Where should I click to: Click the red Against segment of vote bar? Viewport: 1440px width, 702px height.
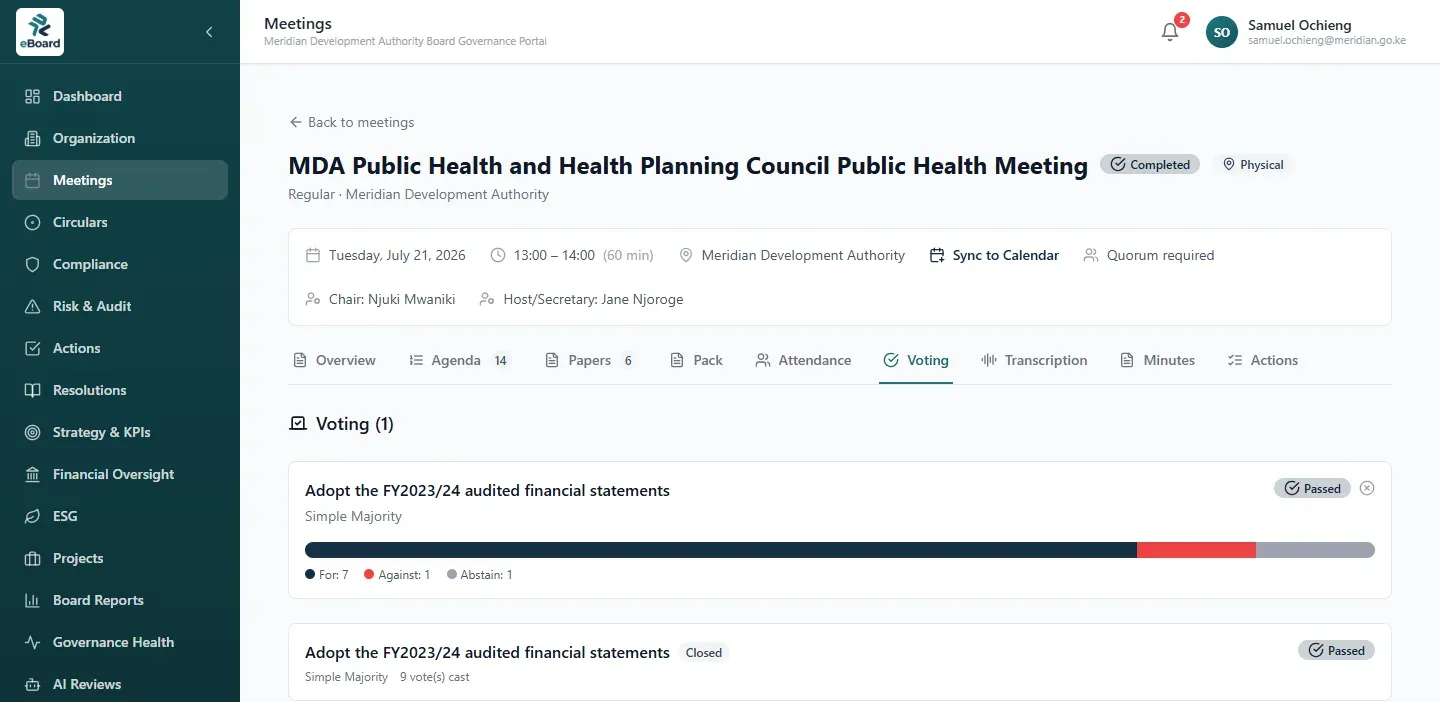(1196, 550)
